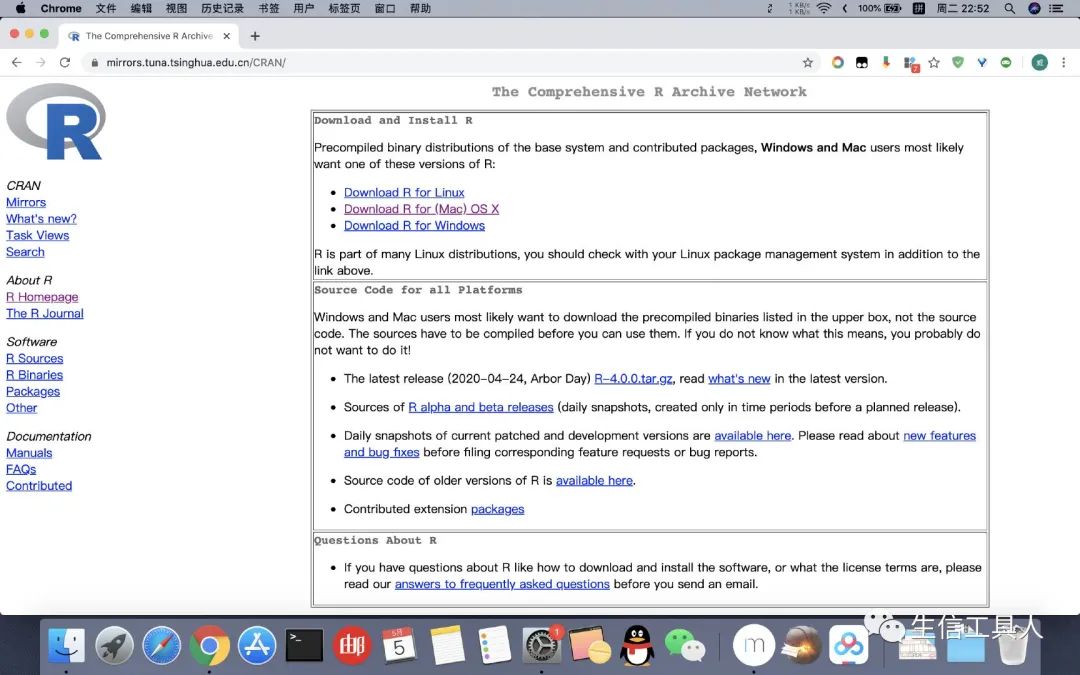The image size is (1080, 675).
Task: Open the 历史记录 menu
Action: tap(222, 8)
